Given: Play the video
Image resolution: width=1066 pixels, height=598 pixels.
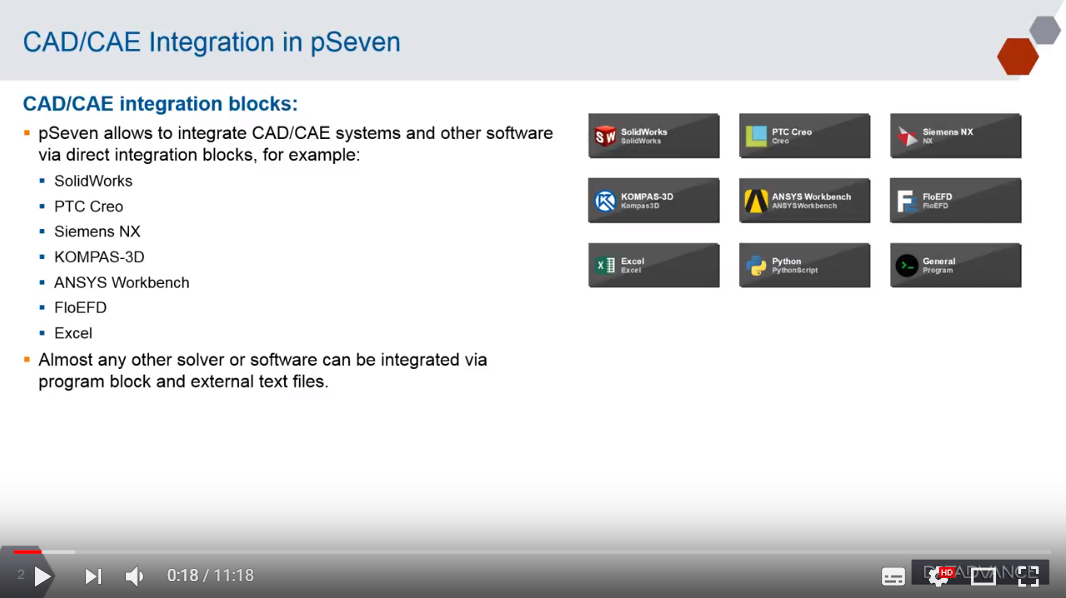Looking at the screenshot, I should [x=42, y=576].
